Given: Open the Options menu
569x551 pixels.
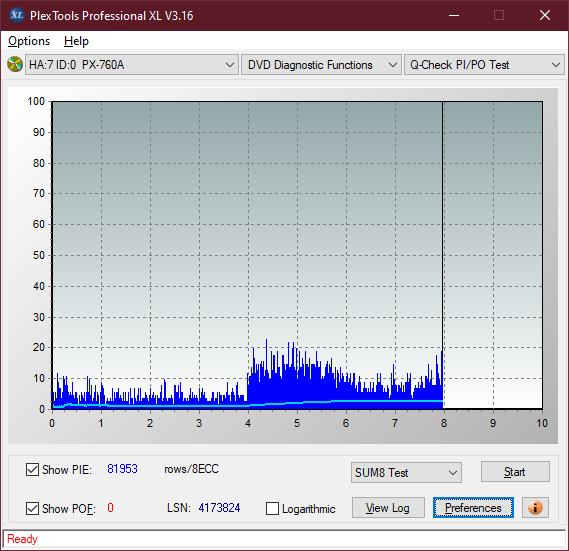Looking at the screenshot, I should point(29,41).
